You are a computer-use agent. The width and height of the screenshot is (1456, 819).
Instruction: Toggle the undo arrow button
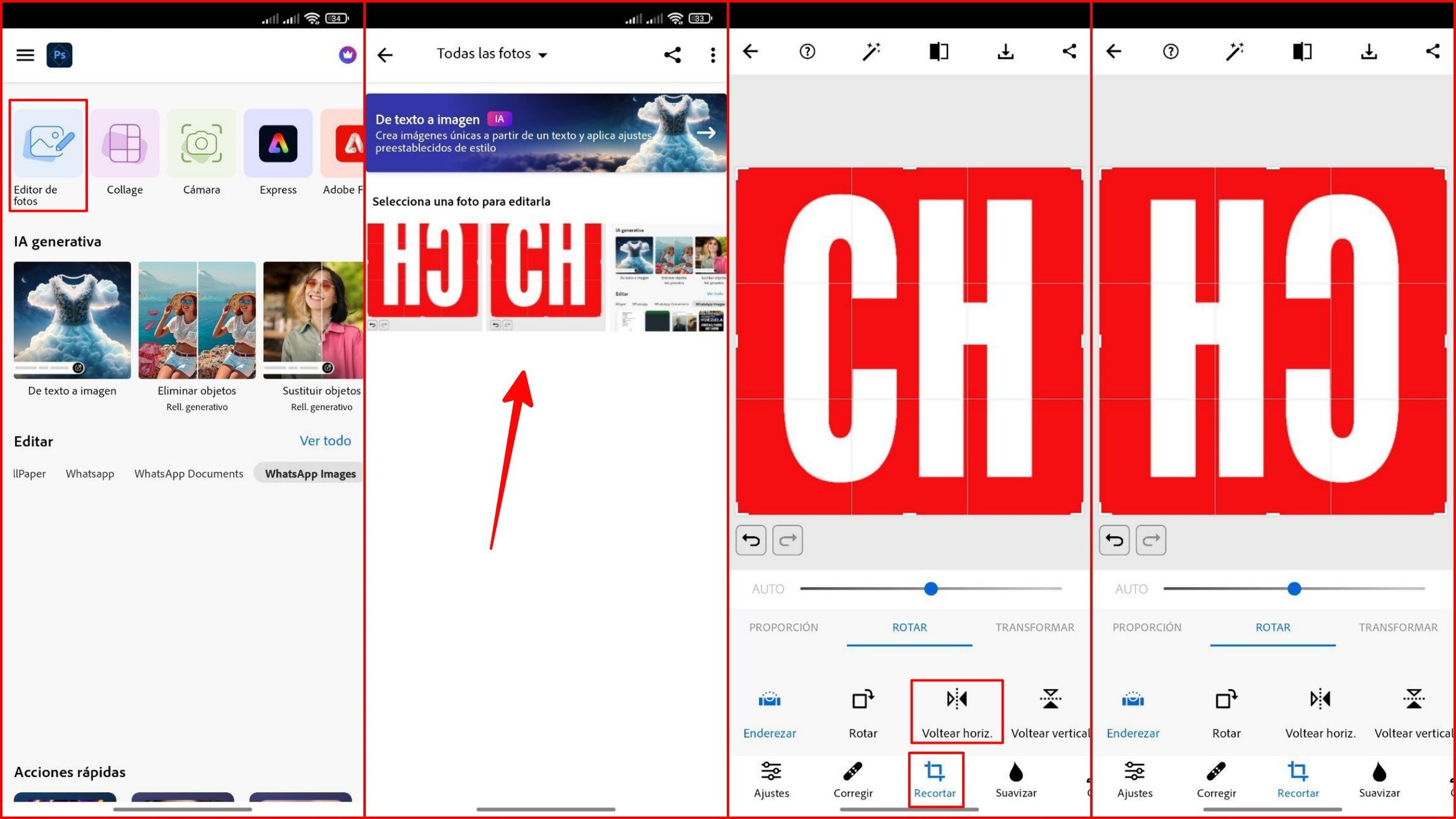752,540
